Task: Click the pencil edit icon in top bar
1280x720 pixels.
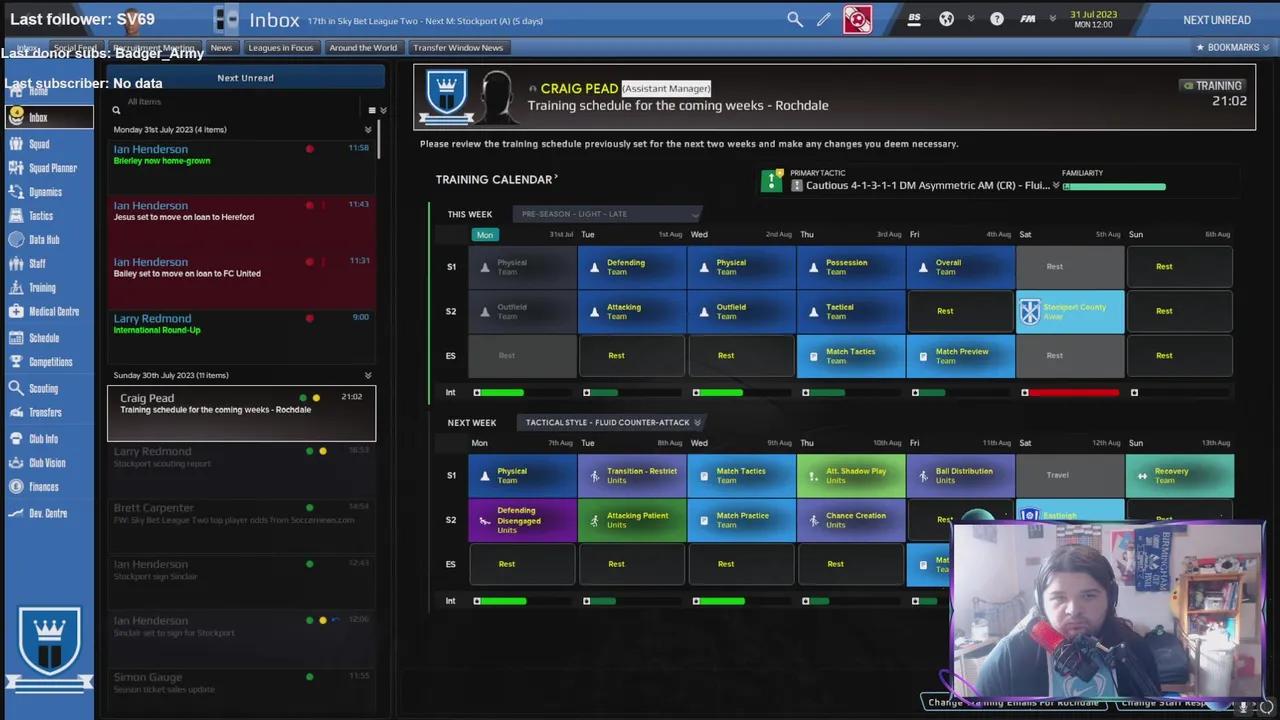Action: pyautogui.click(x=824, y=19)
